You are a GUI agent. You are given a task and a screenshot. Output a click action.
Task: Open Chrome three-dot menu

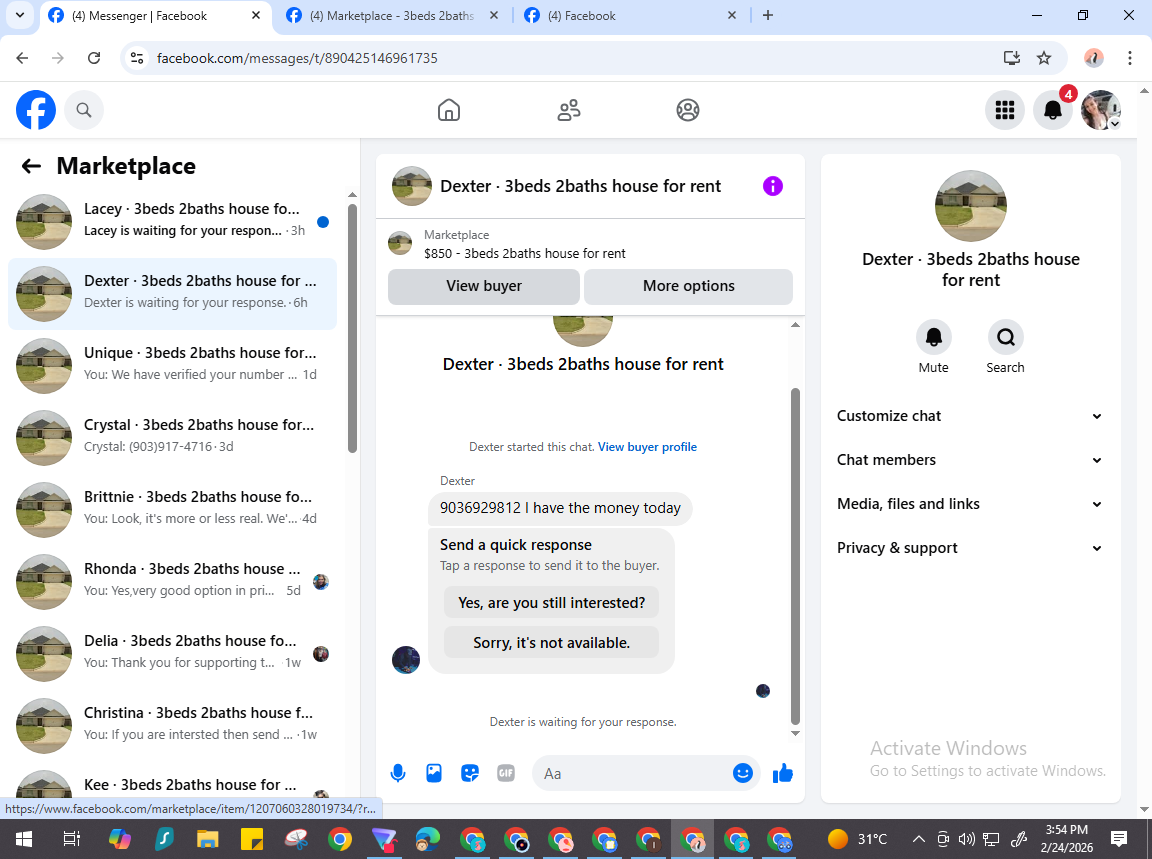[1130, 58]
